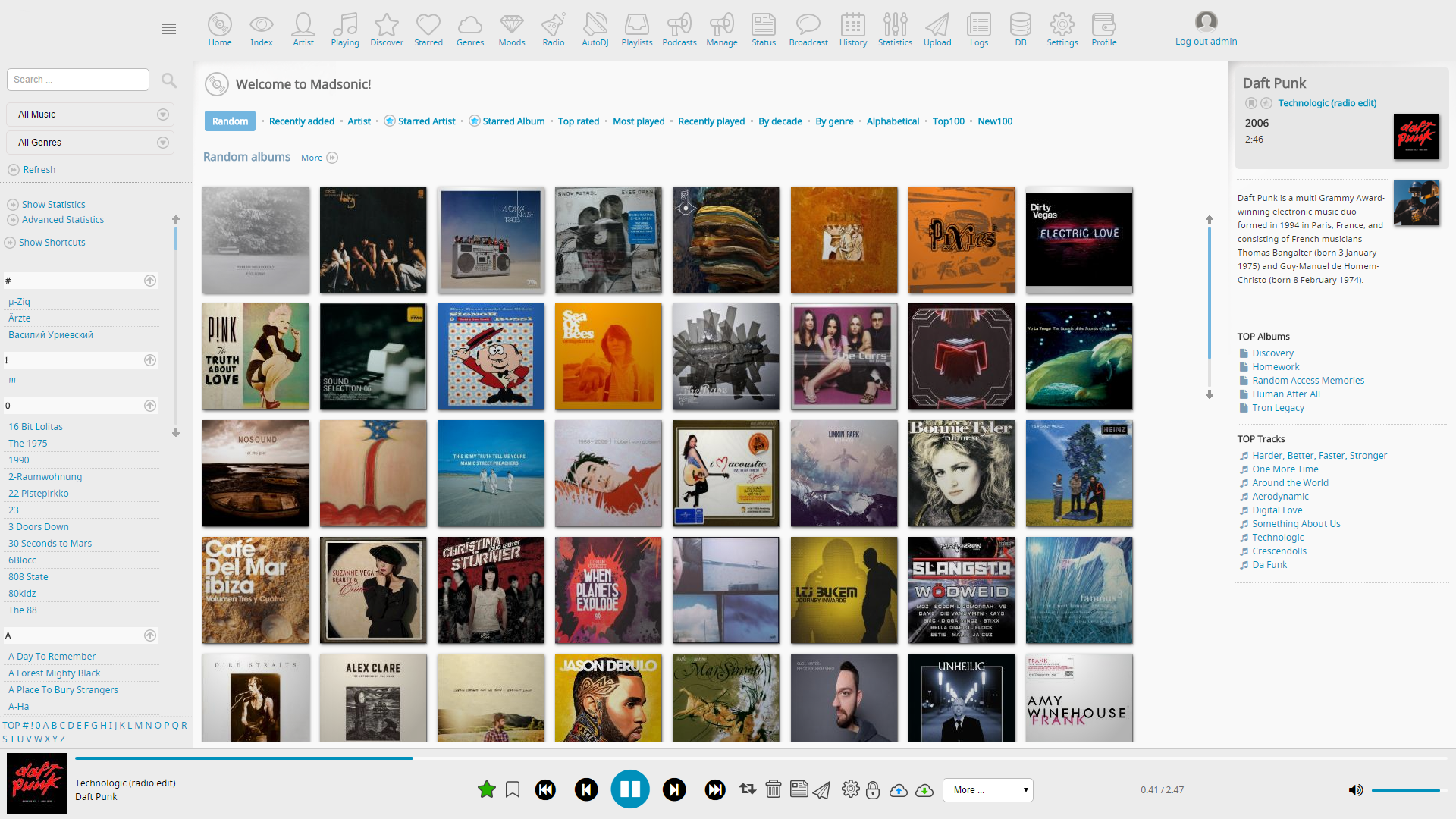Collapse the # index section arrow
The height and width of the screenshot is (819, 1456).
click(150, 281)
